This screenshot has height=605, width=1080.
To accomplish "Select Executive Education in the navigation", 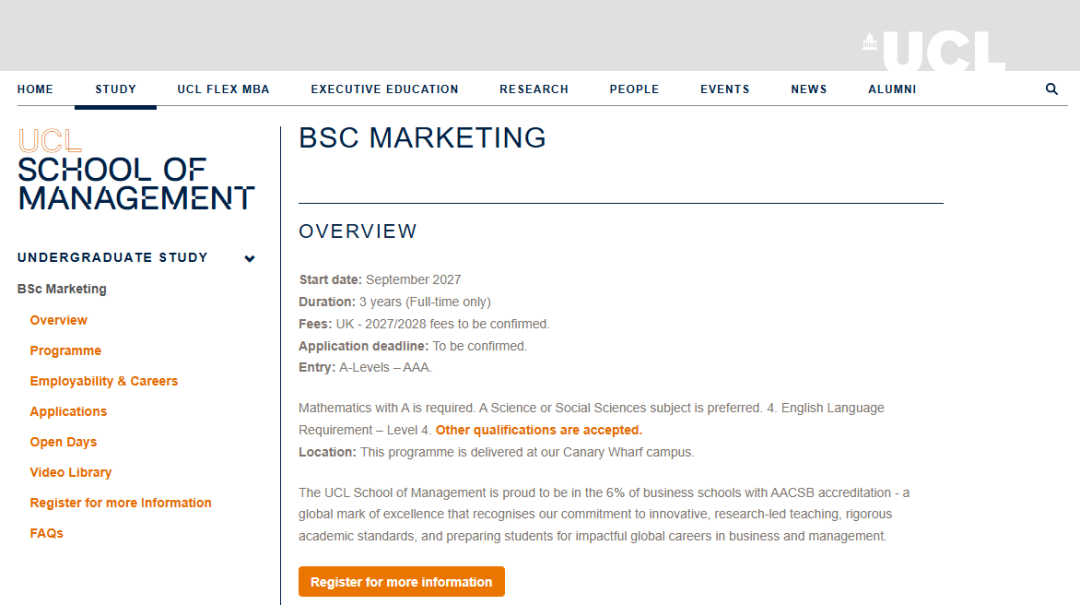I will [x=384, y=90].
